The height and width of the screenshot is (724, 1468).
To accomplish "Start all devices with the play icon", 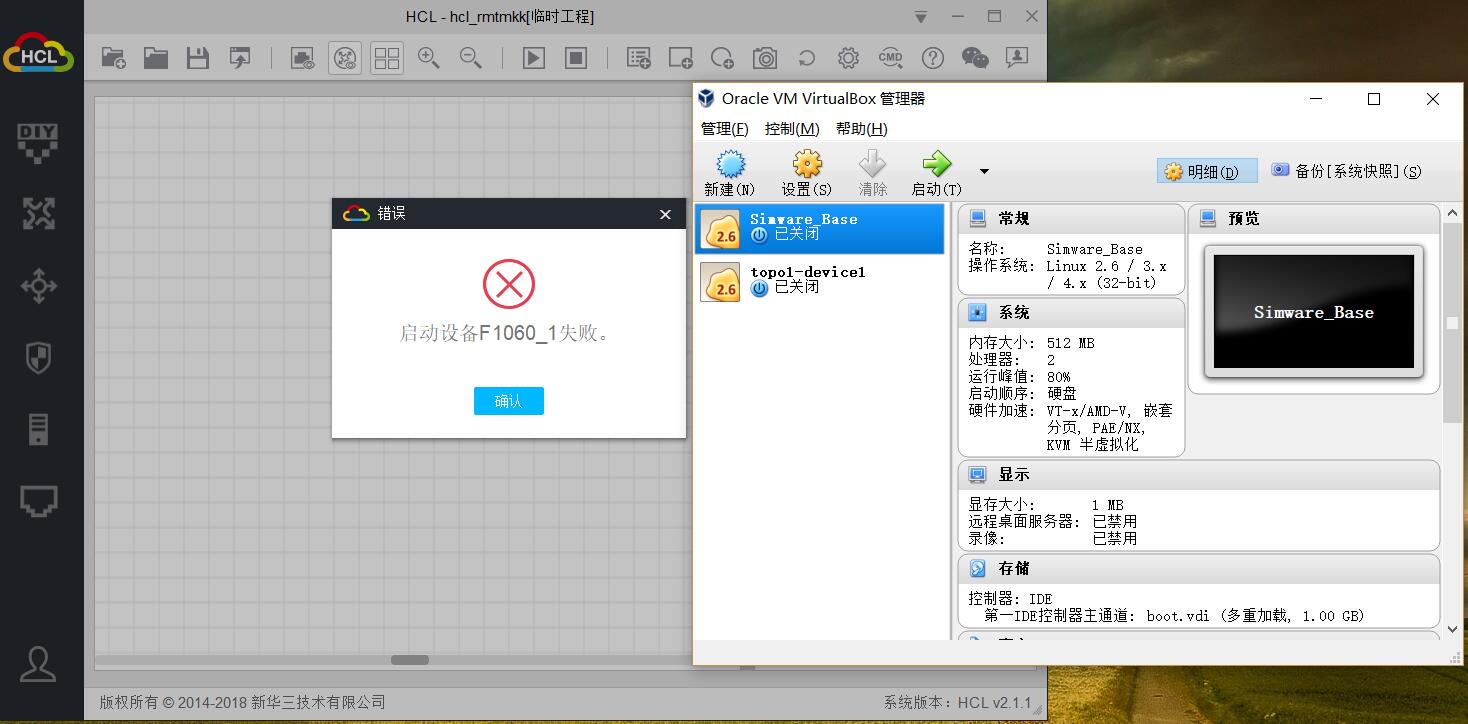I will point(534,58).
